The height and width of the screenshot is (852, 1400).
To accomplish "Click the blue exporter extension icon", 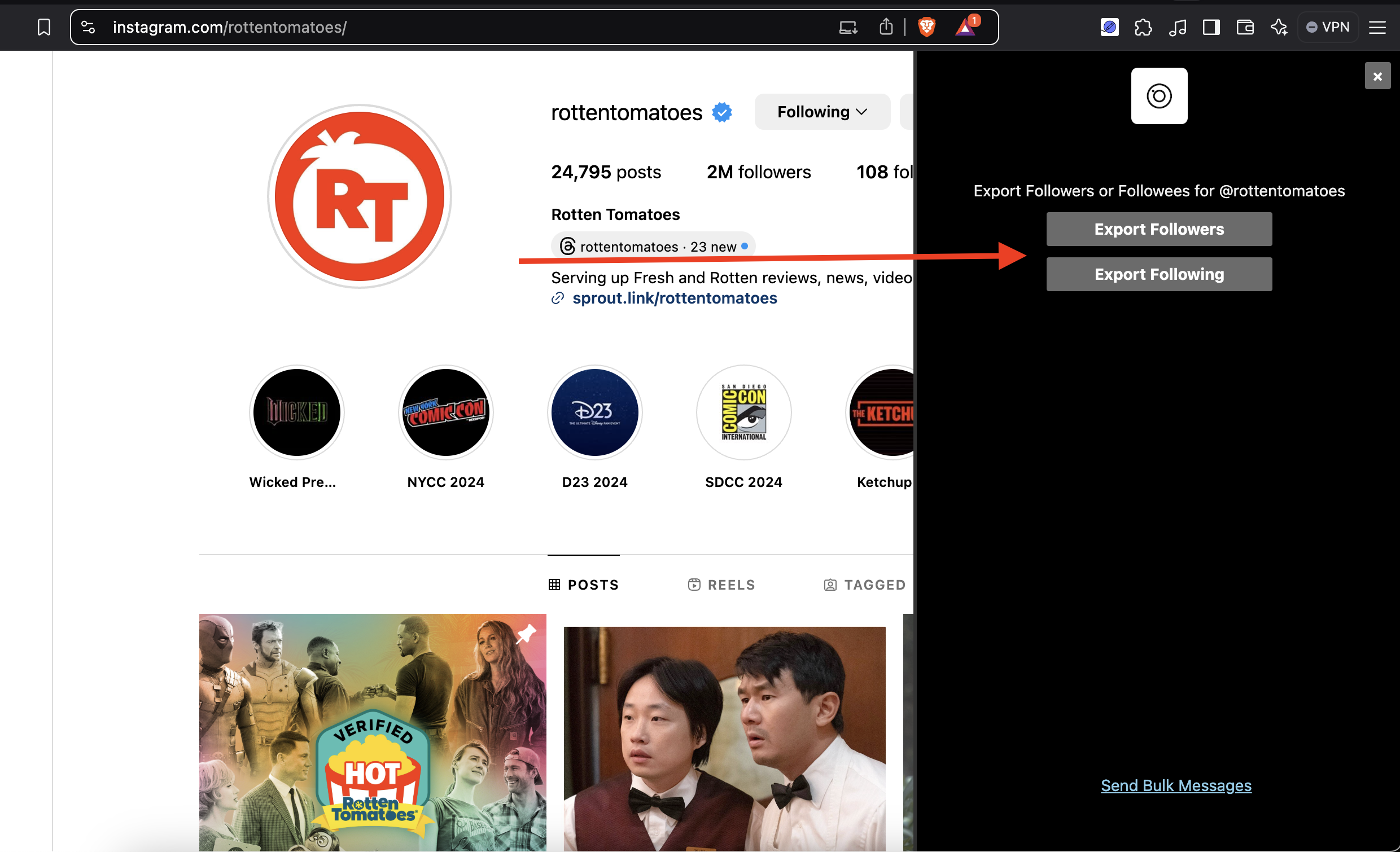I will 1109,27.
